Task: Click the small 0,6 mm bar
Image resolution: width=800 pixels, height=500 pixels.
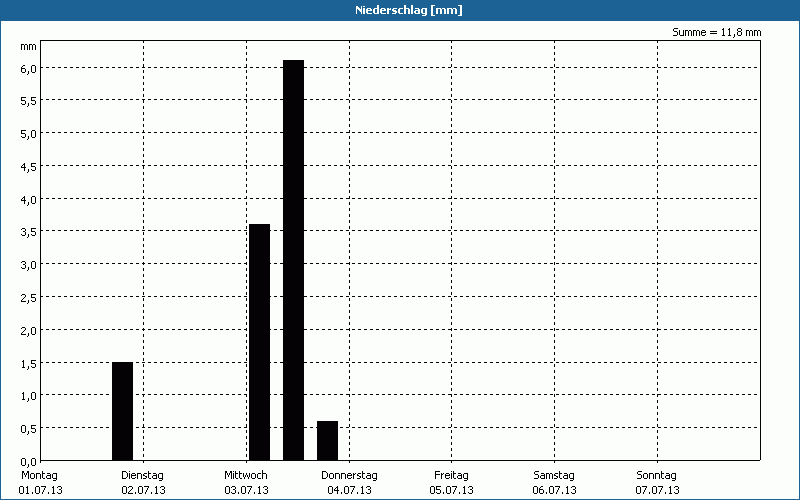Action: [327, 441]
